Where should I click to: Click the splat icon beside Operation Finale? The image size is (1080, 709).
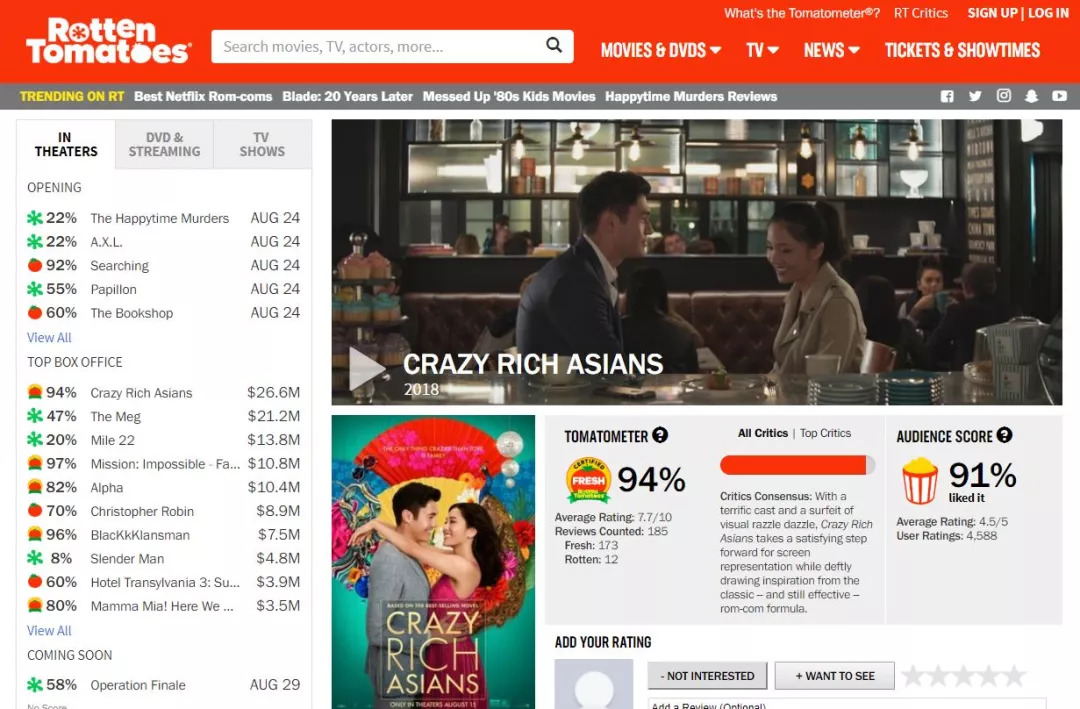point(34,685)
